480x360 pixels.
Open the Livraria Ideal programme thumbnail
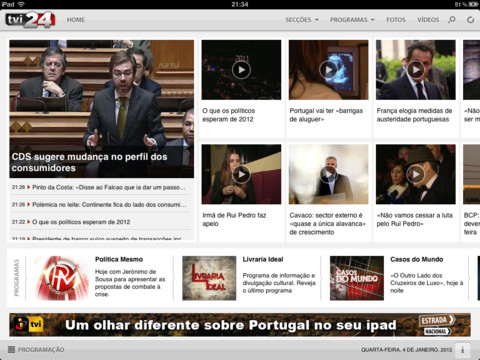click(209, 278)
